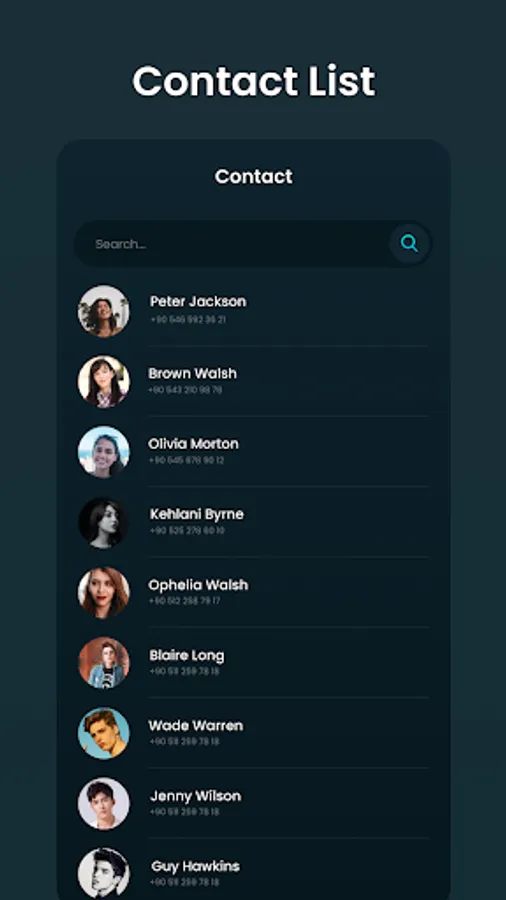Open Kehlani Byrne's black-and-white avatar

[x=104, y=522]
